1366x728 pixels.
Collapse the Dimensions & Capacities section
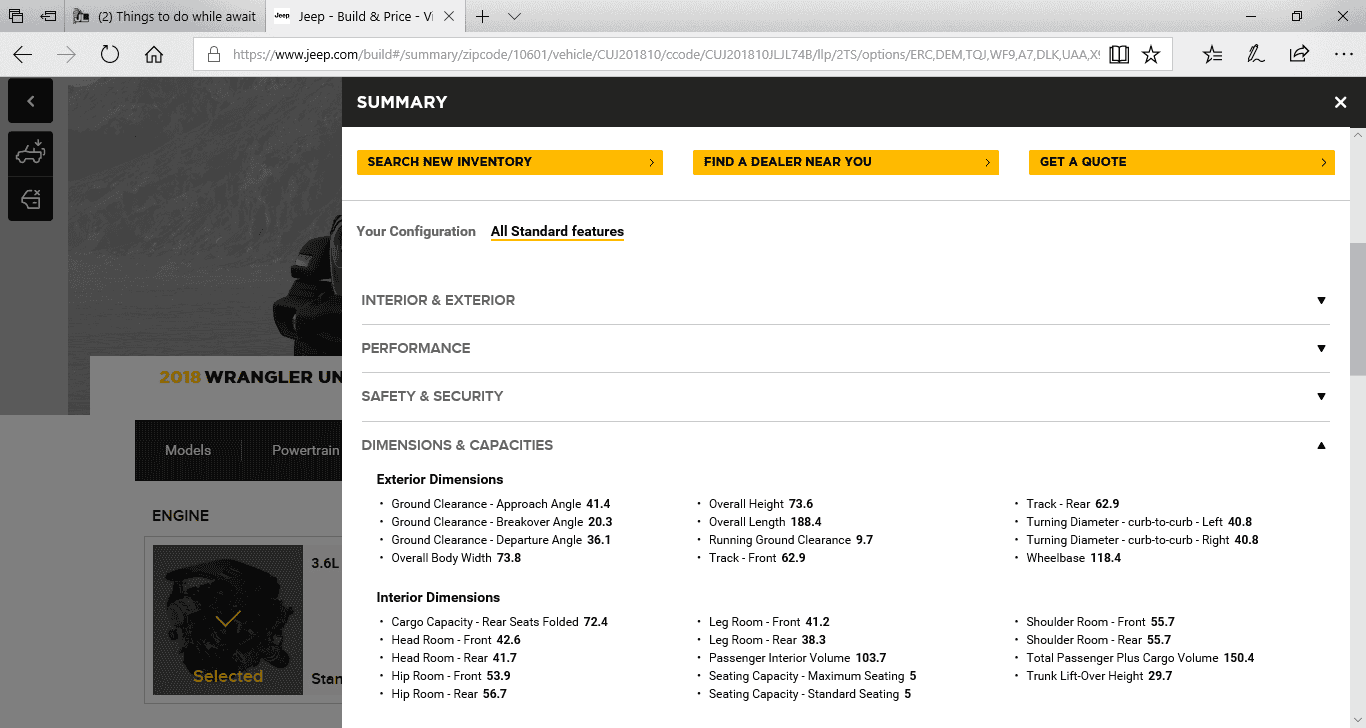coord(846,445)
